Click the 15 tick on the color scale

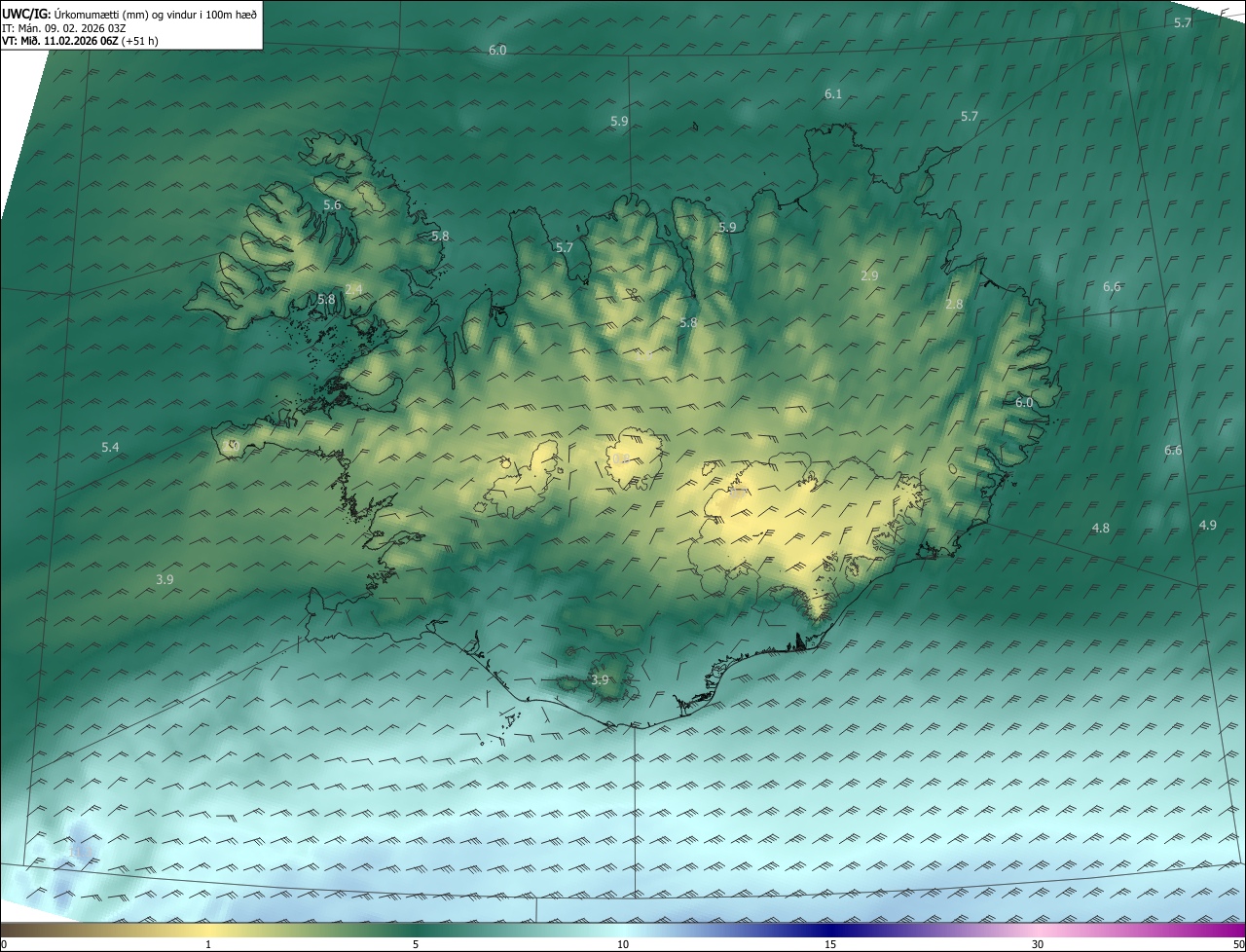point(830,944)
